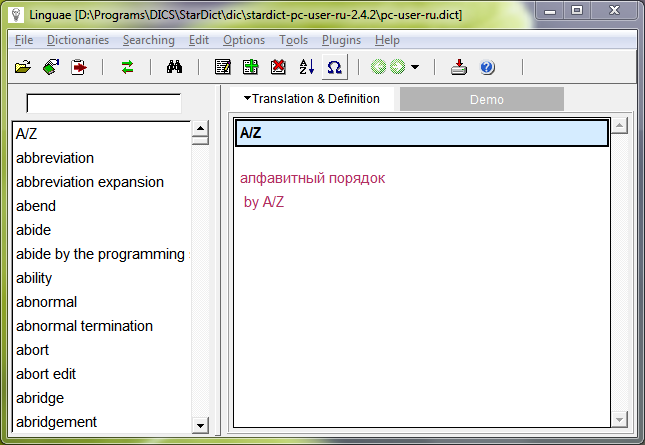This screenshot has height=445, width=645.
Task: Click definition pane scroll up arrow
Action: (619, 126)
